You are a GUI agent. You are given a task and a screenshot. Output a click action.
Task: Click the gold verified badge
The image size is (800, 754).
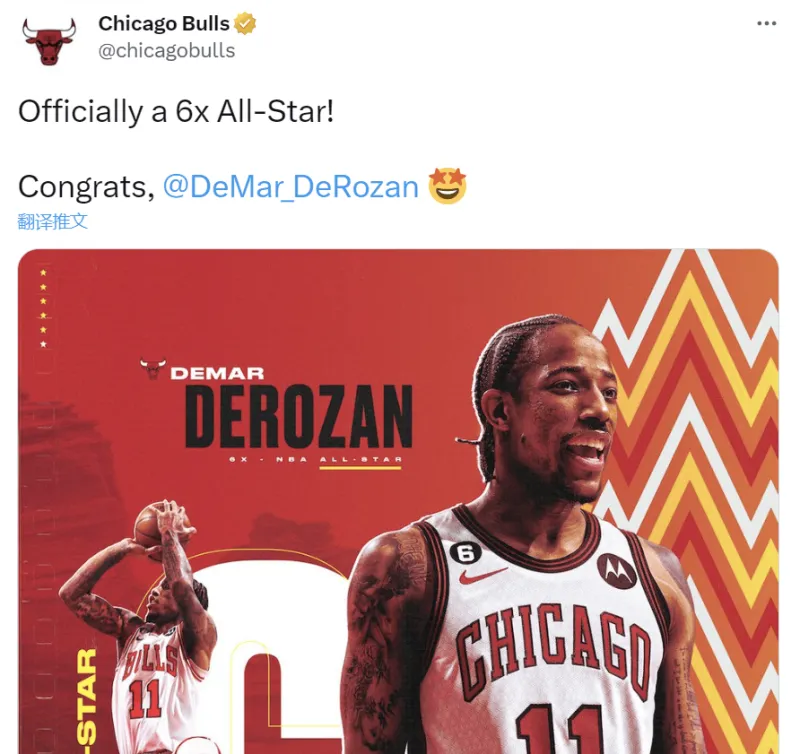point(245,24)
